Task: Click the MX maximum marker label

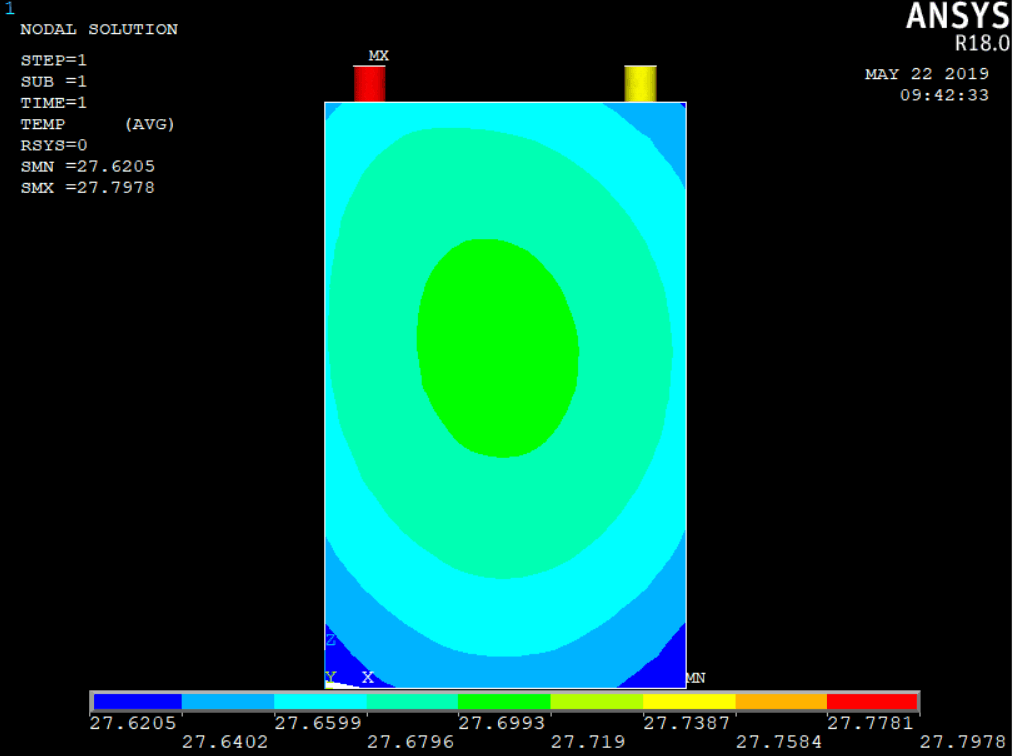Action: pyautogui.click(x=378, y=56)
